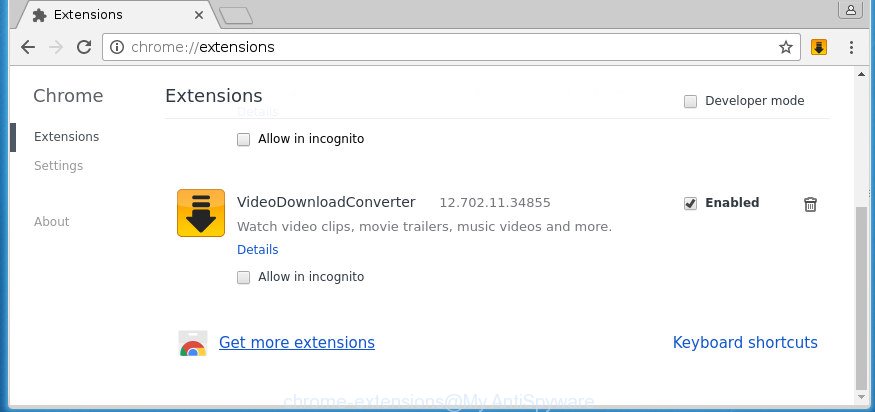Image resolution: width=875 pixels, height=412 pixels.
Task: Reload the extensions page
Action: pos(84,47)
